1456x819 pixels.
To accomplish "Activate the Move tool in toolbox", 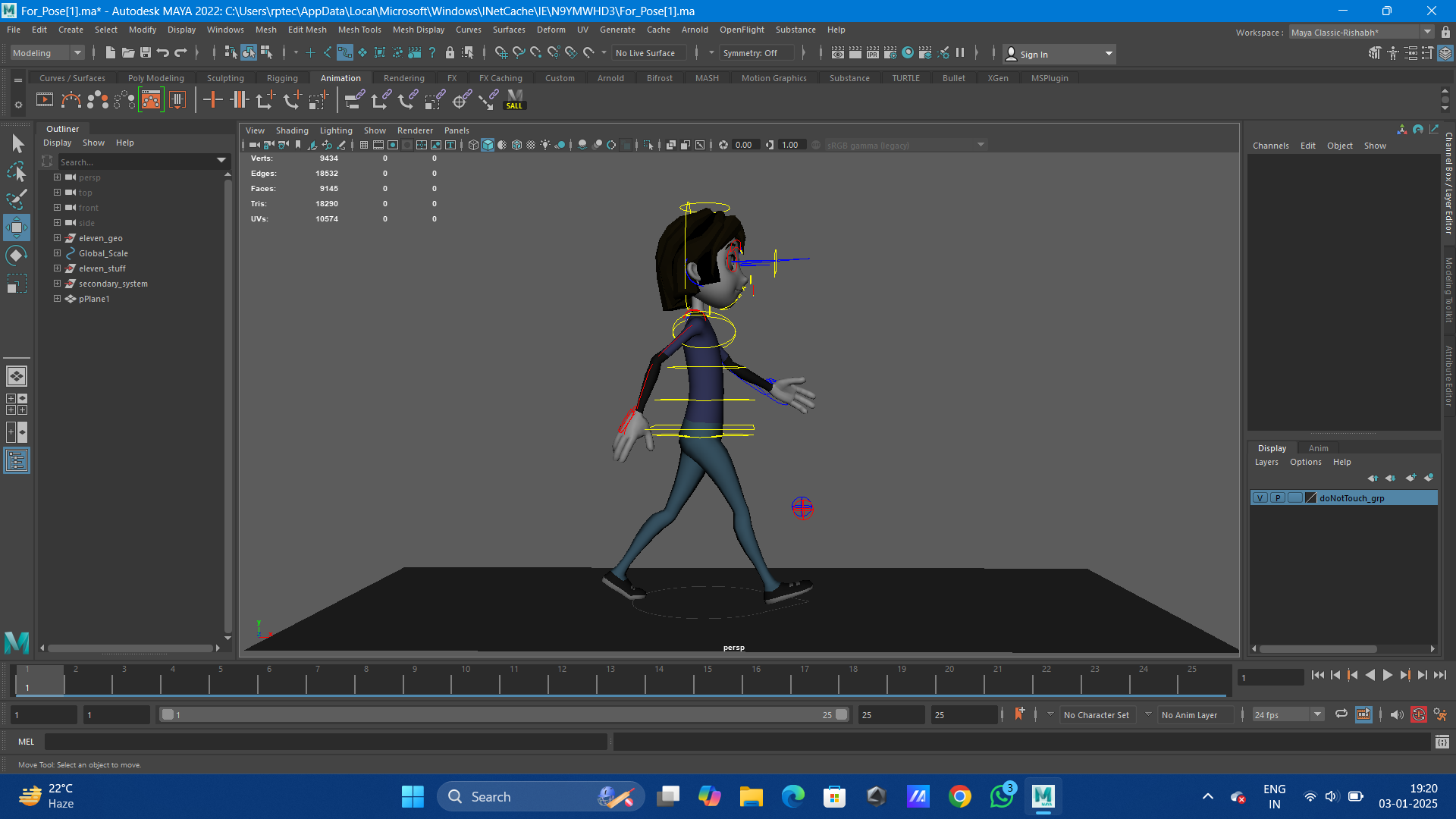I will (17, 227).
